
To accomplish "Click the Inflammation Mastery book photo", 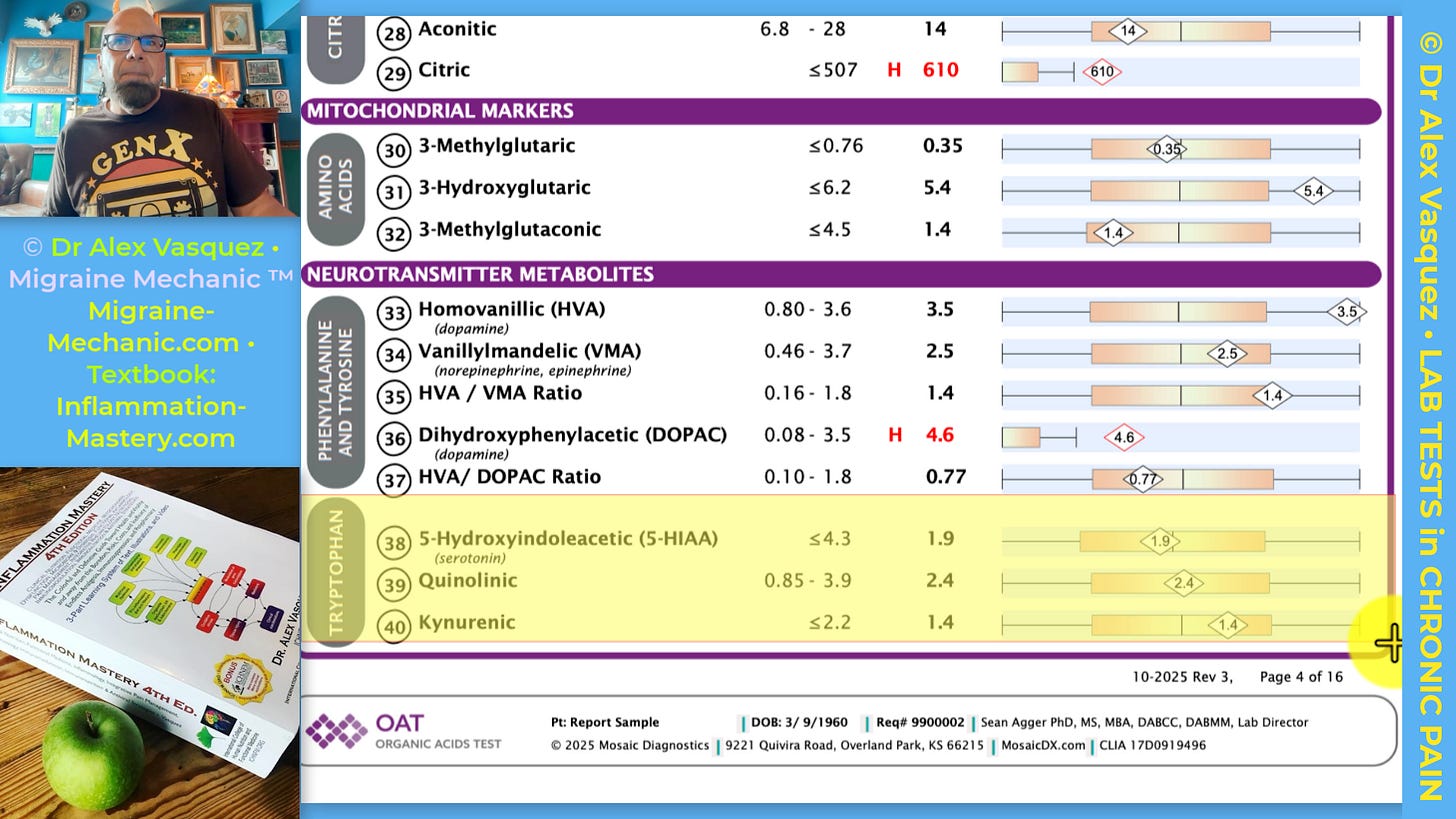I will (150, 643).
